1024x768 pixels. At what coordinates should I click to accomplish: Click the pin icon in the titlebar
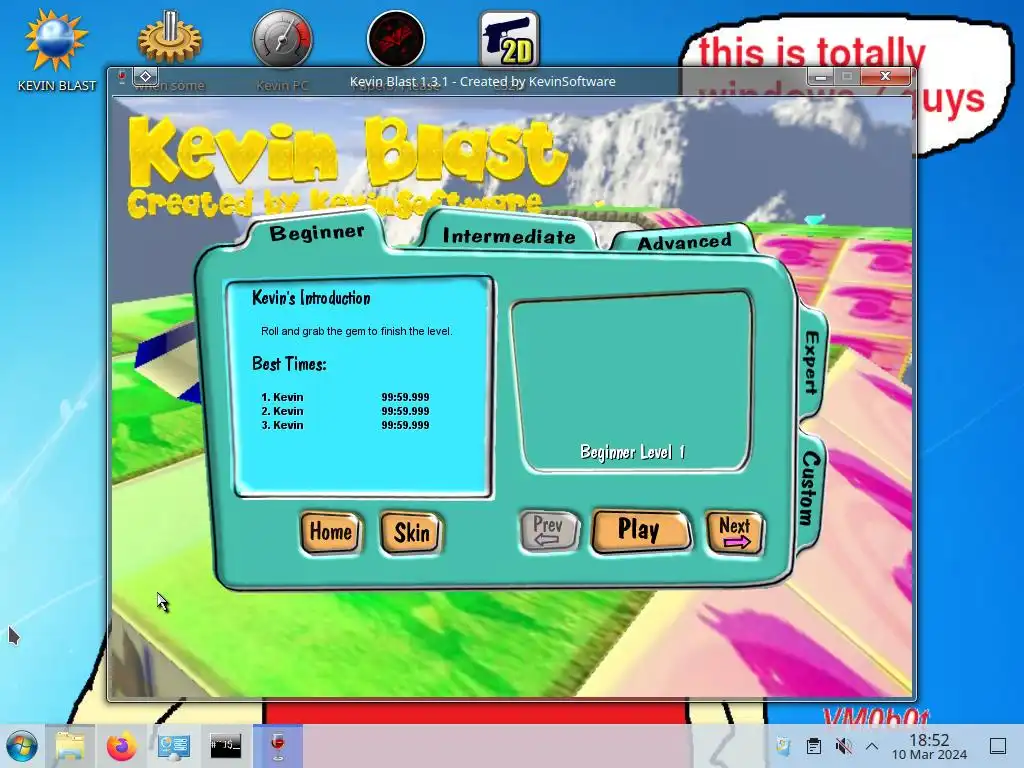tap(146, 77)
